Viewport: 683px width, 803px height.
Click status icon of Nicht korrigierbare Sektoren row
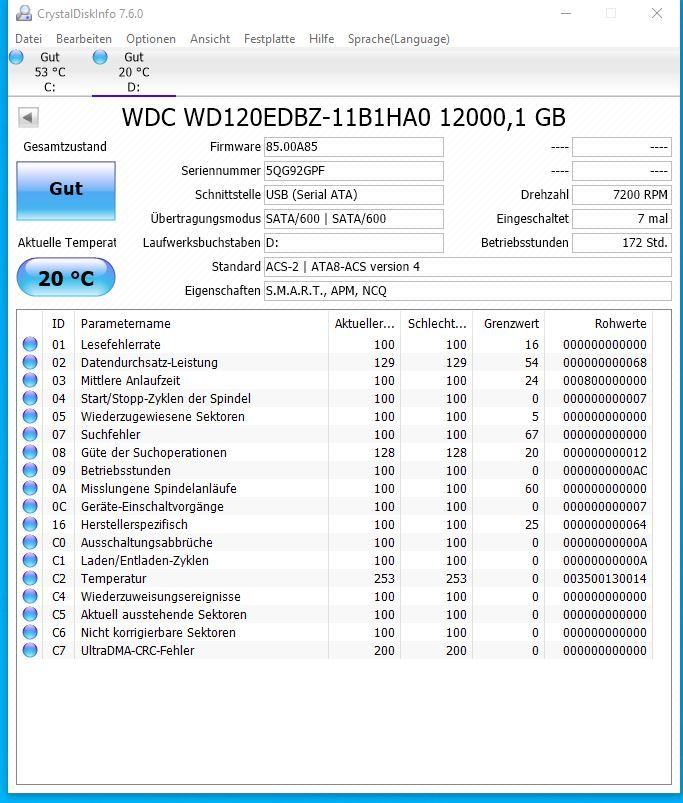pos(30,632)
